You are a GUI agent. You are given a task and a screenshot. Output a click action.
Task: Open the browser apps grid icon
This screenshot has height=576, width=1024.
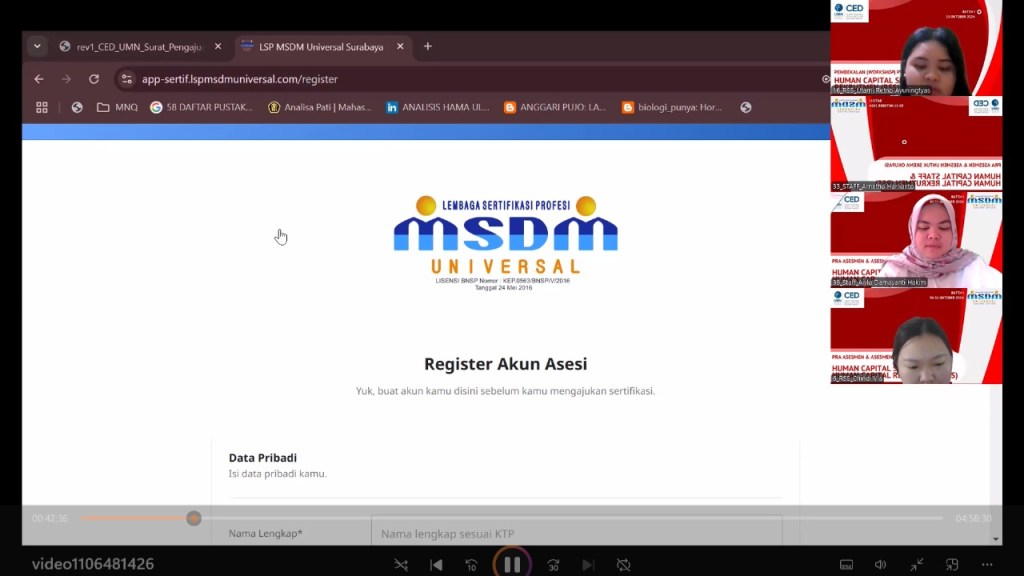tap(42, 107)
